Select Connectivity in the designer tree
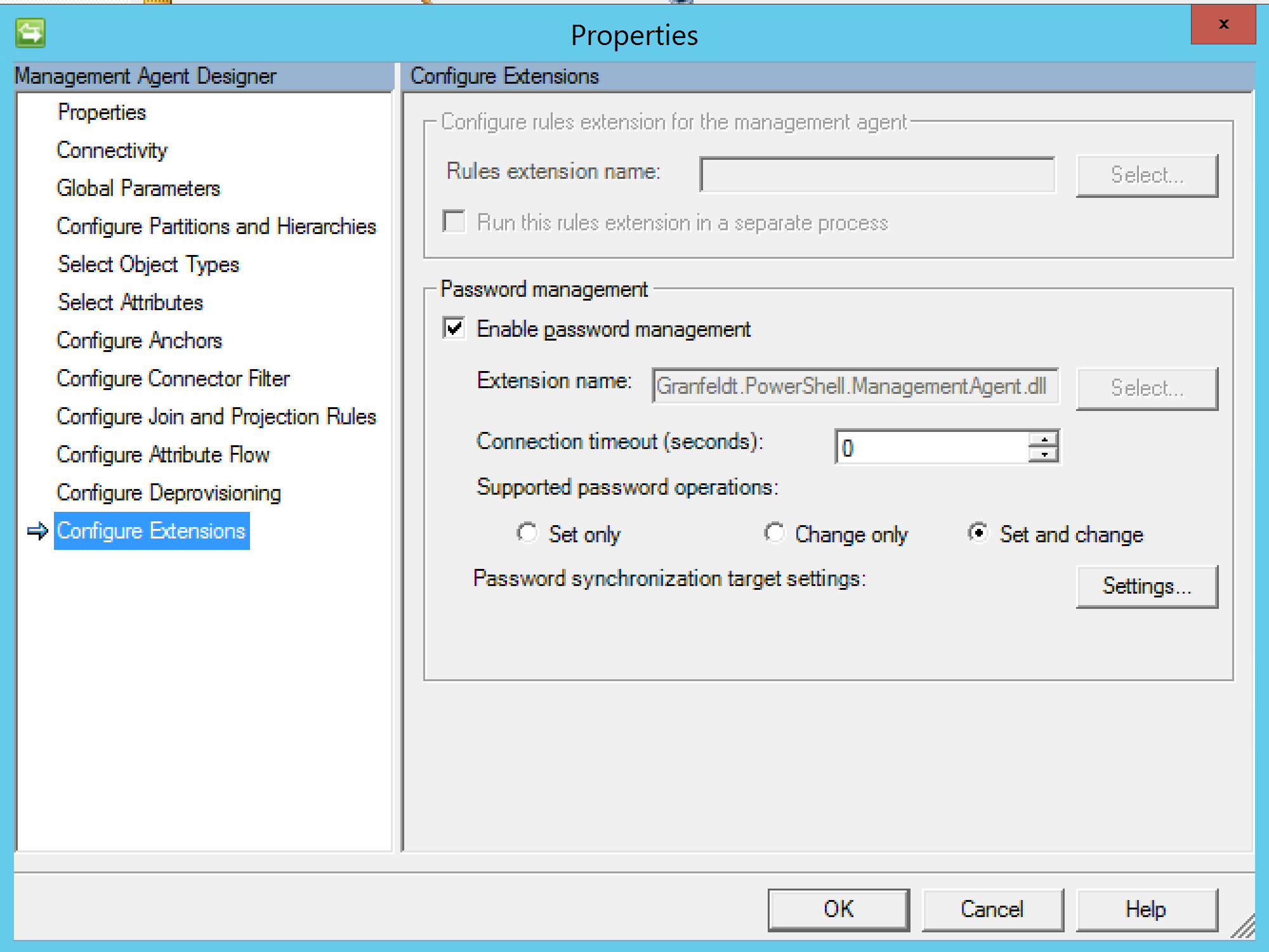This screenshot has height=952, width=1269. 111,150
